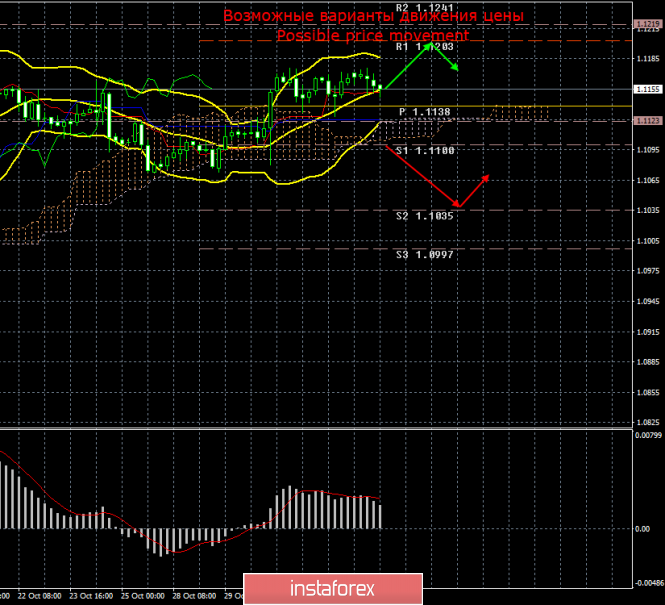The width and height of the screenshot is (665, 605).
Task: Click the S1 1.1100 support label
Action: pyautogui.click(x=425, y=151)
